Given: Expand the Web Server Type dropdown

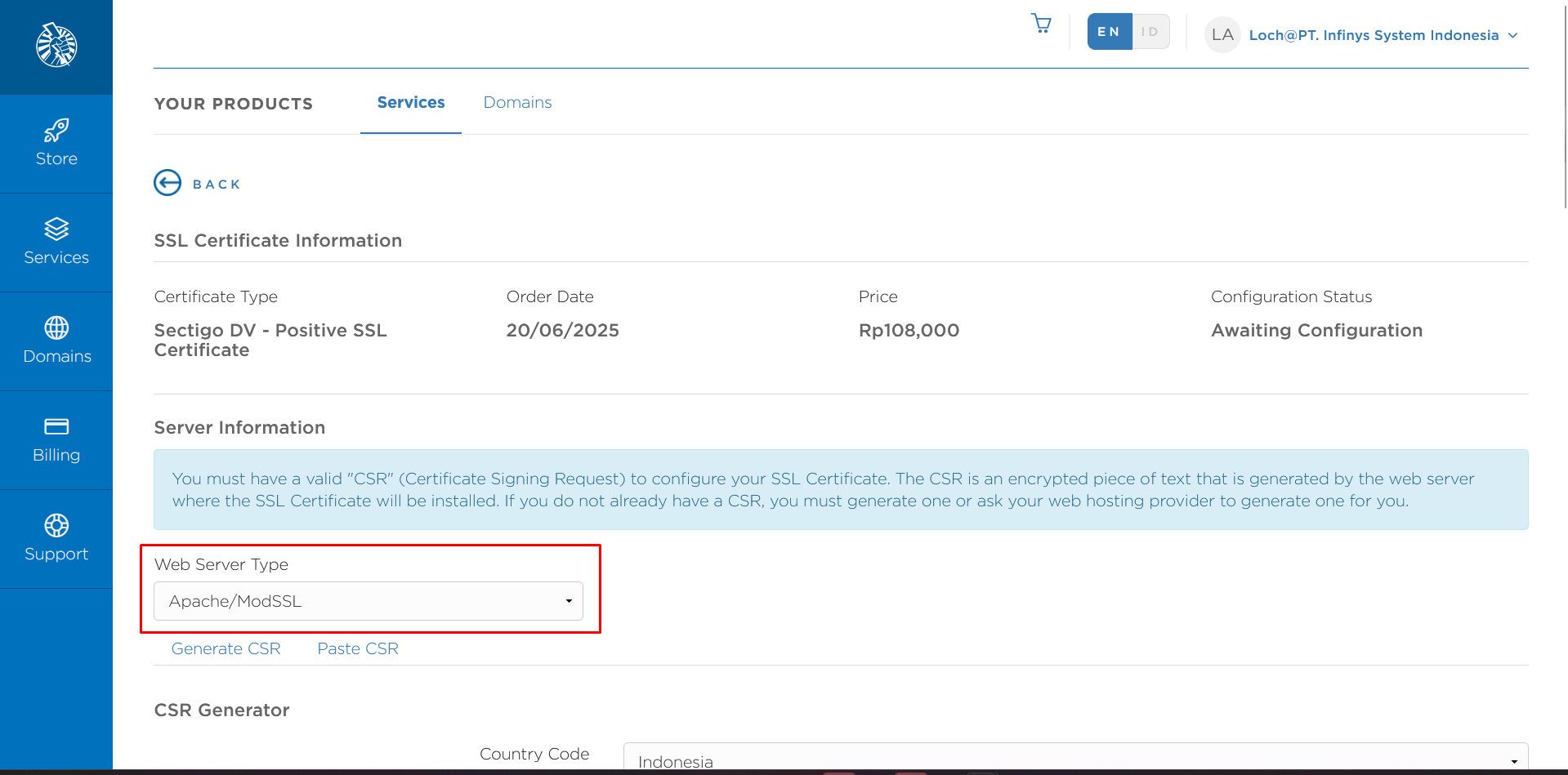Looking at the screenshot, I should point(369,601).
